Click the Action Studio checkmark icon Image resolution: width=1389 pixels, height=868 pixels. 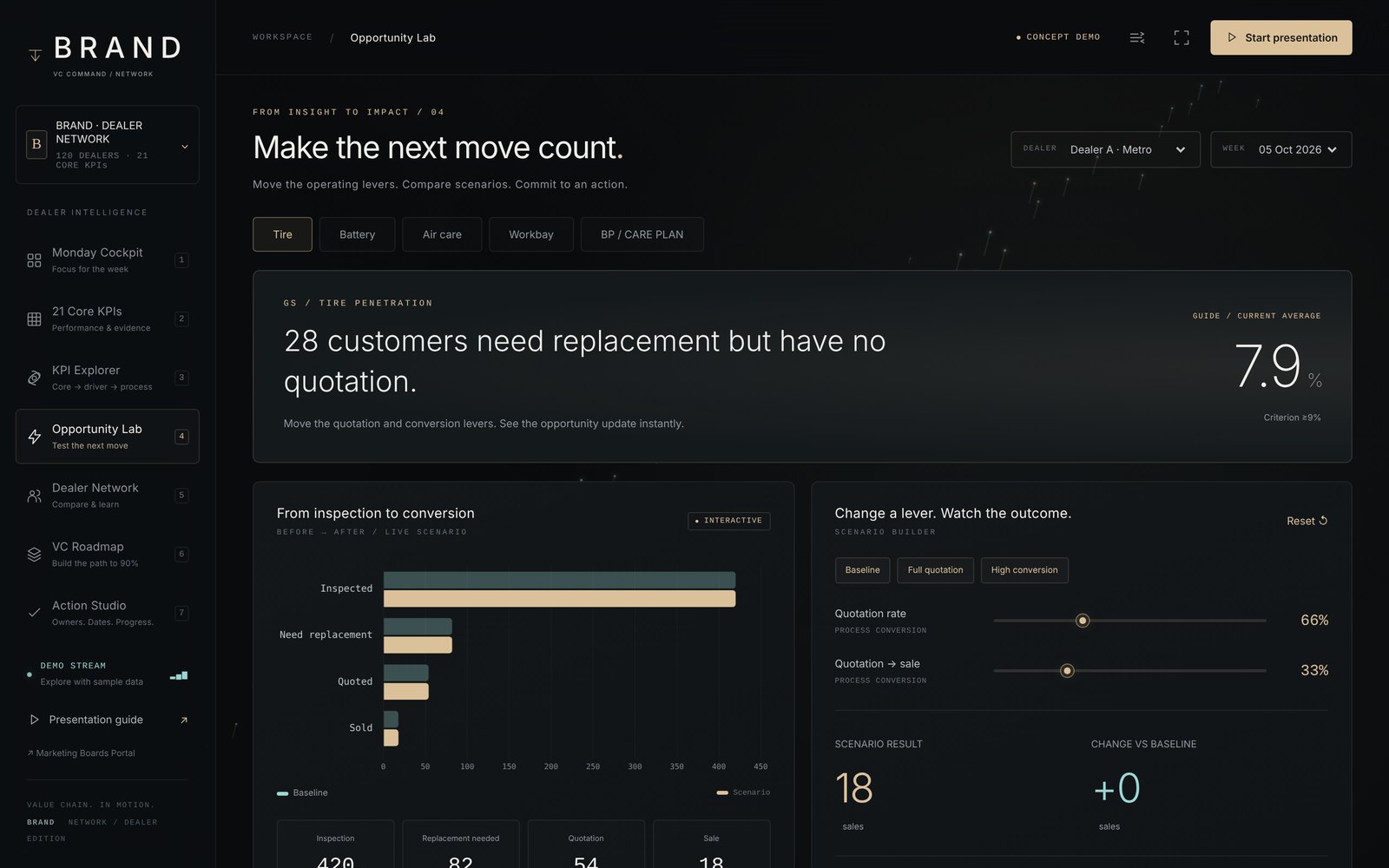pyautogui.click(x=34, y=613)
